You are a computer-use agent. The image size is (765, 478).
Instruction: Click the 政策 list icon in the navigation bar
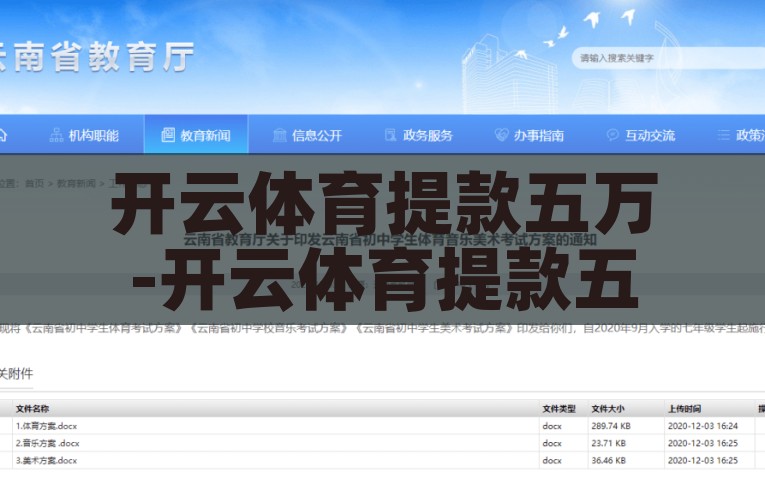coord(724,135)
